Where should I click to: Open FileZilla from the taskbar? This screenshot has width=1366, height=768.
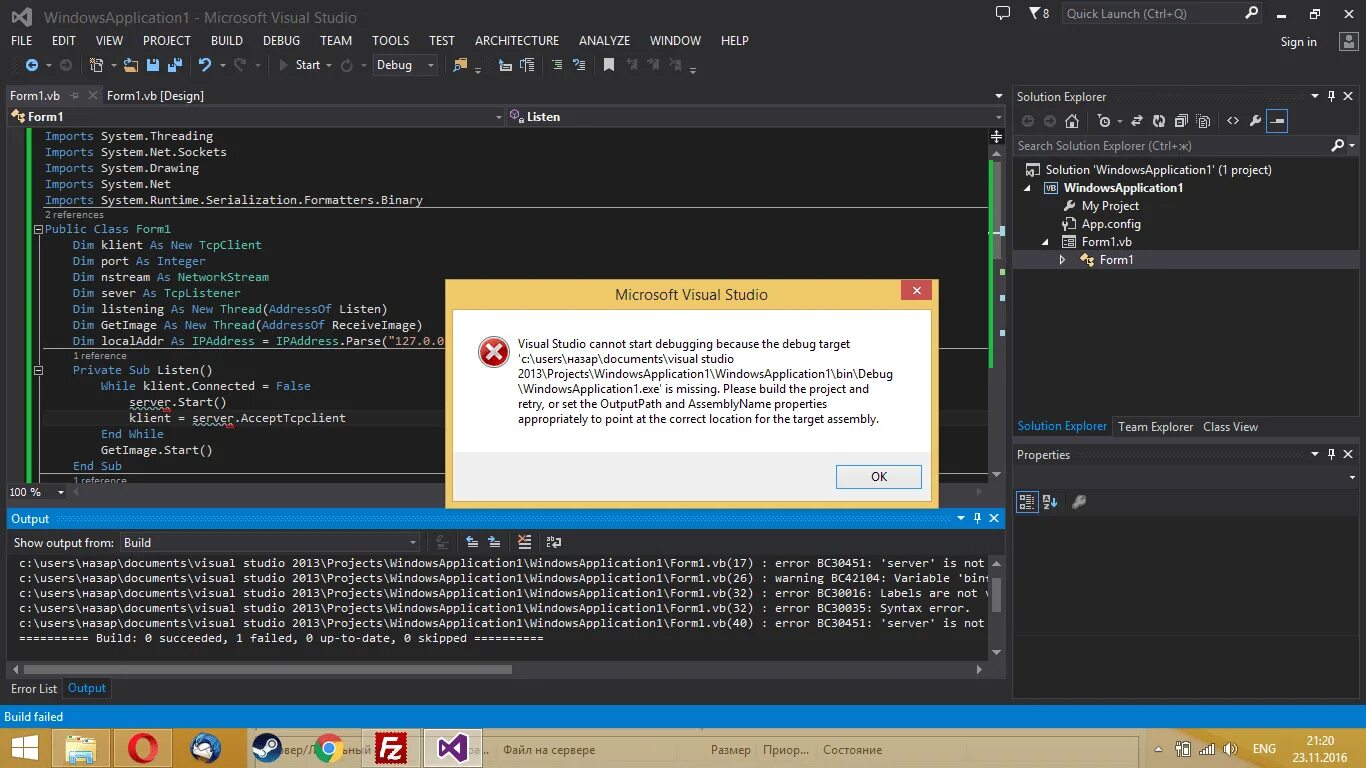point(390,748)
